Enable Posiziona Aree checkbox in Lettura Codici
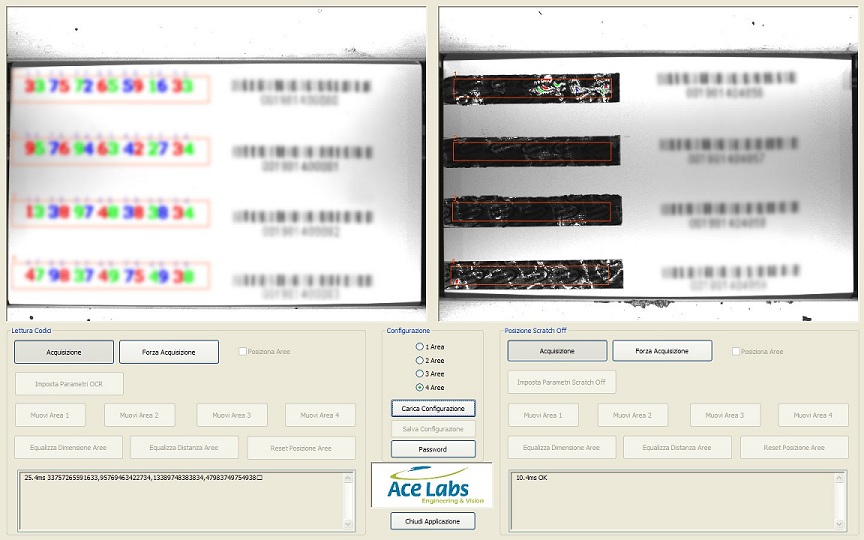This screenshot has height=540, width=864. pyautogui.click(x=242, y=351)
